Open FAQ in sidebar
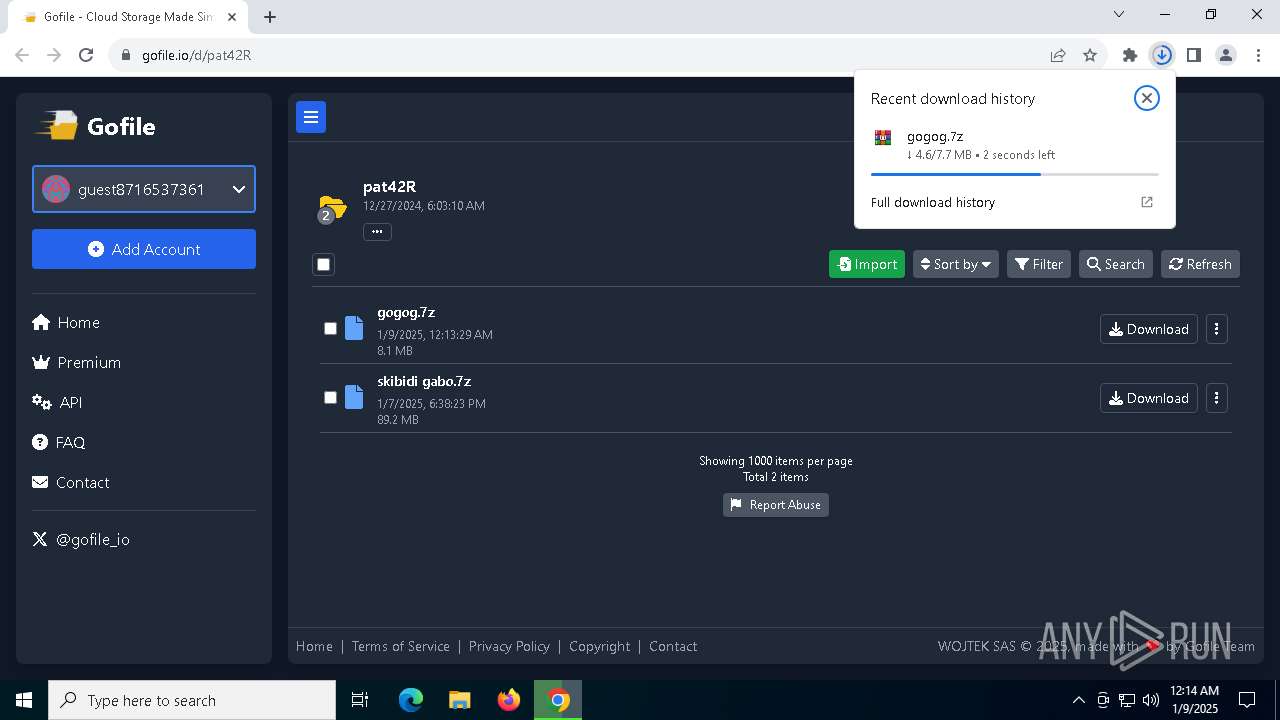The height and width of the screenshot is (720, 1280). [59, 442]
